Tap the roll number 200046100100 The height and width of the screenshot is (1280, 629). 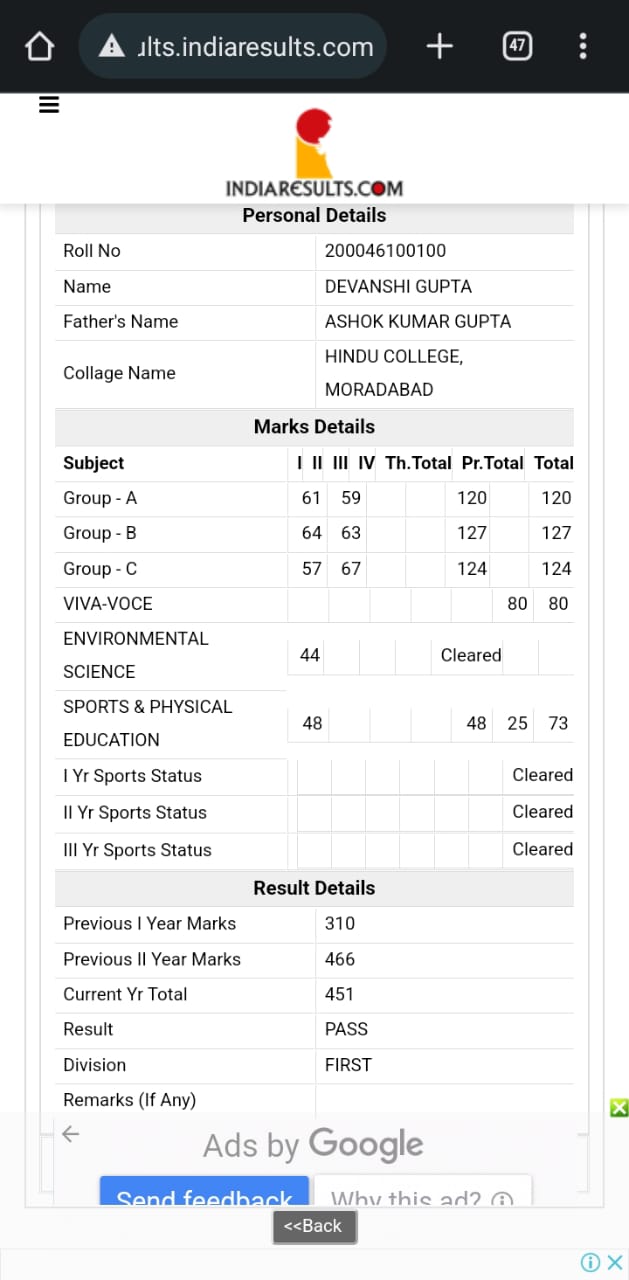[385, 251]
